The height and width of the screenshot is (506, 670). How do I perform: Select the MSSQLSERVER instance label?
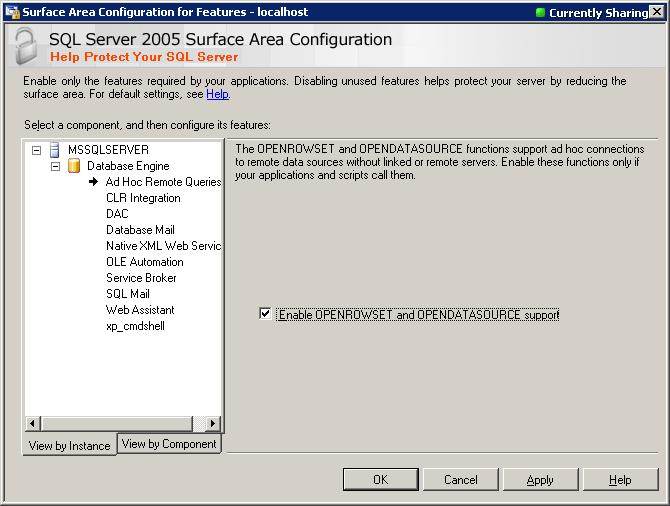[109, 150]
